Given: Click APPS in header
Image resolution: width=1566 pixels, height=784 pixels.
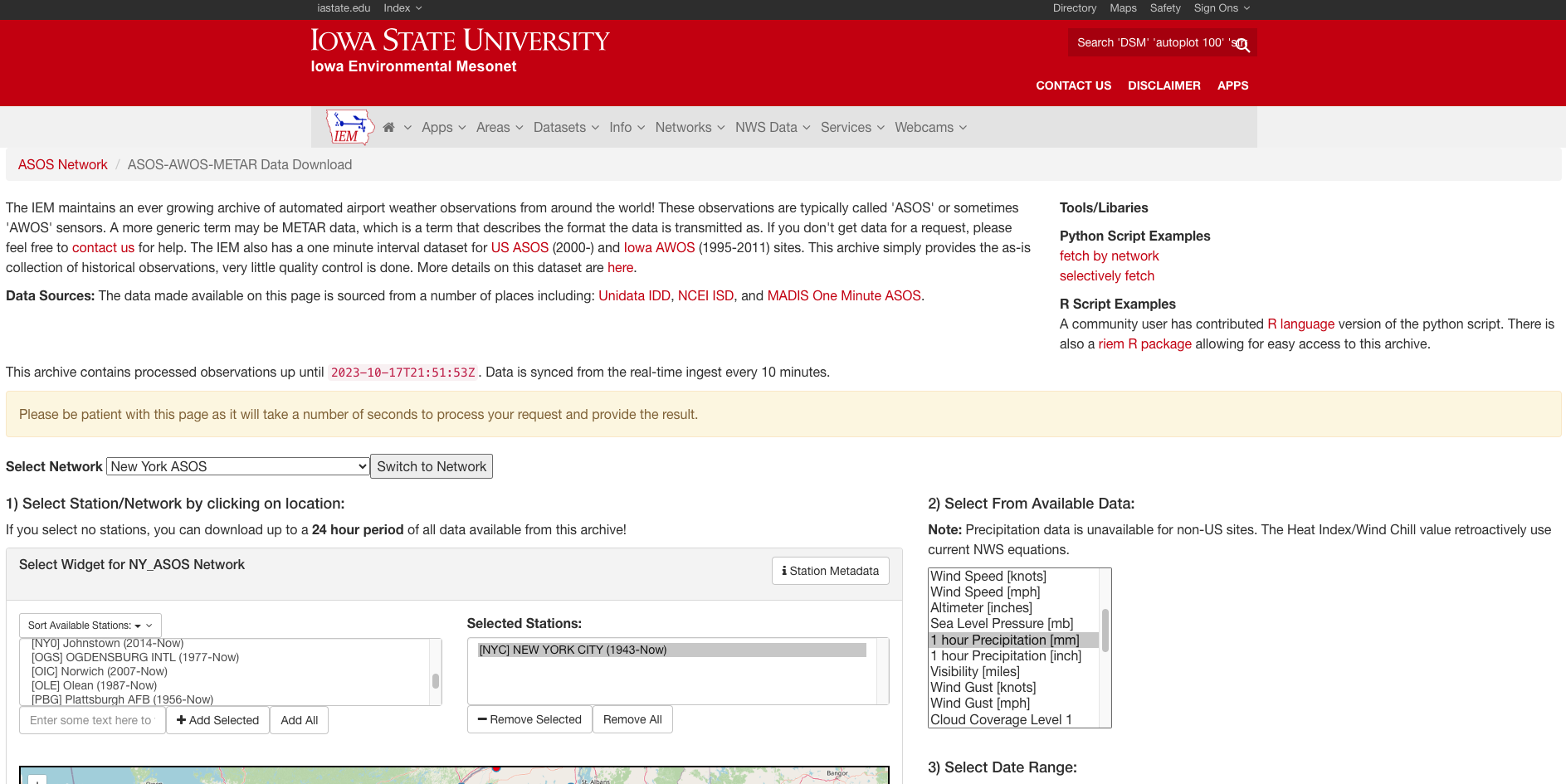Looking at the screenshot, I should (1232, 85).
